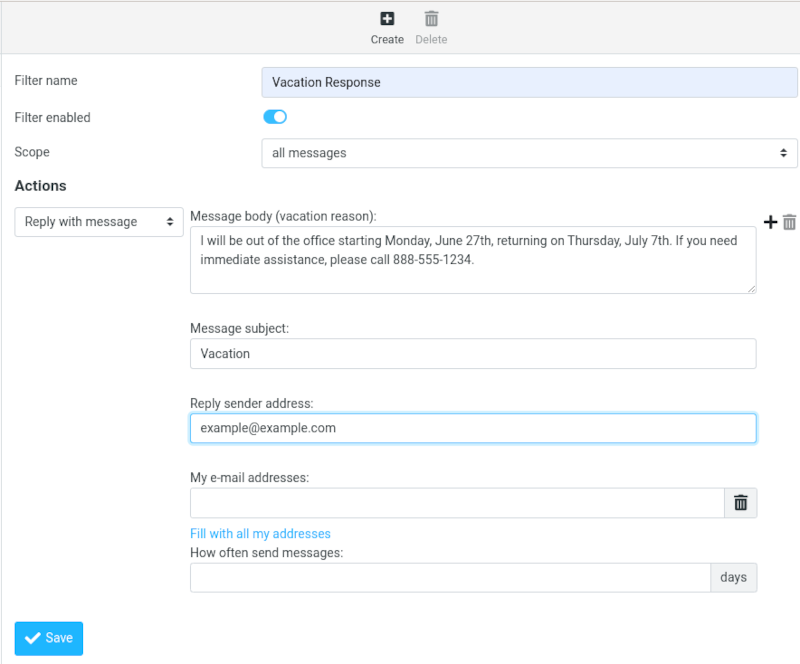This screenshot has height=664, width=800.
Task: Open the Reply with message action dropdown
Action: pyautogui.click(x=99, y=222)
